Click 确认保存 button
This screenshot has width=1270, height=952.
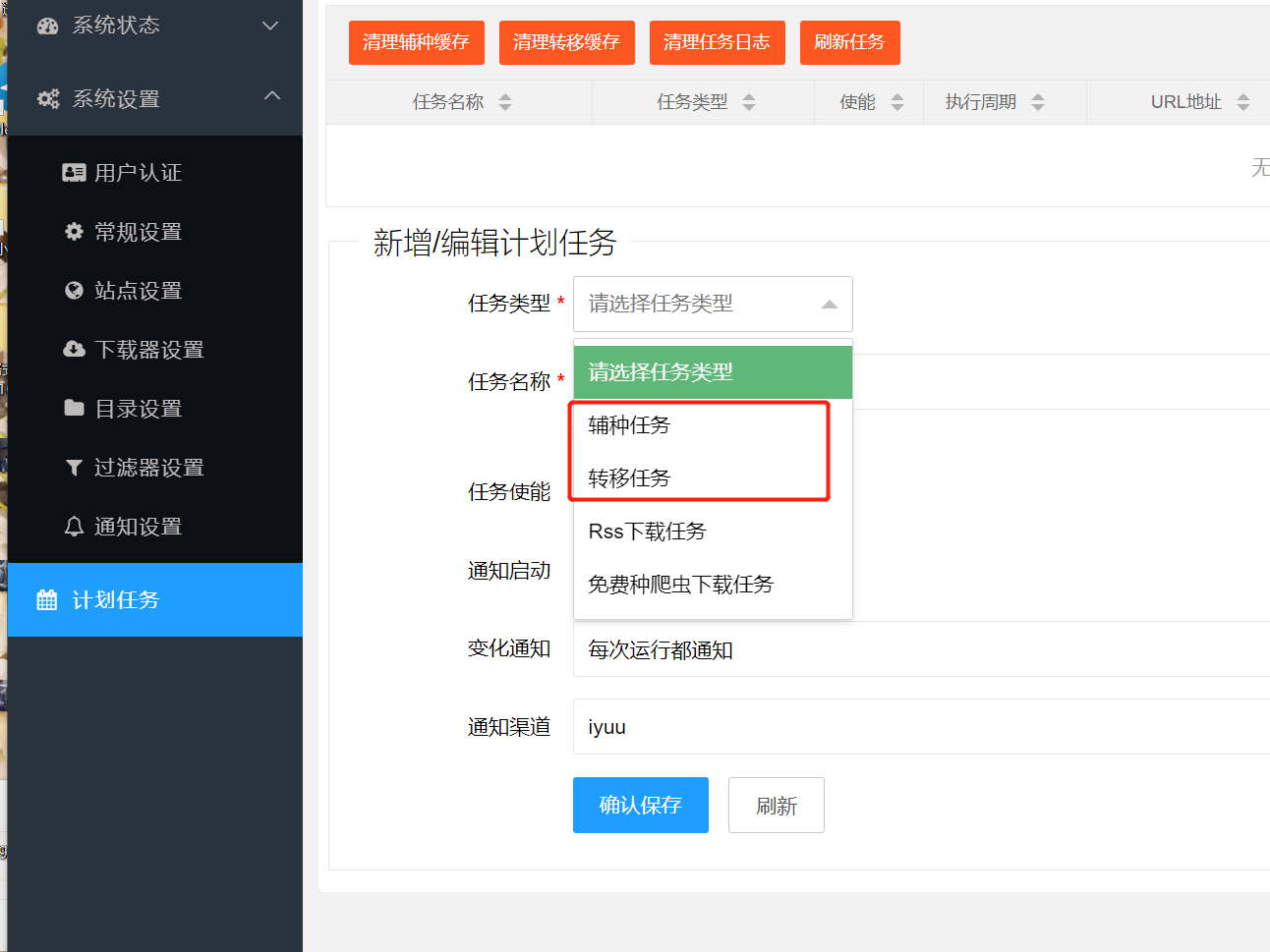pyautogui.click(x=641, y=806)
